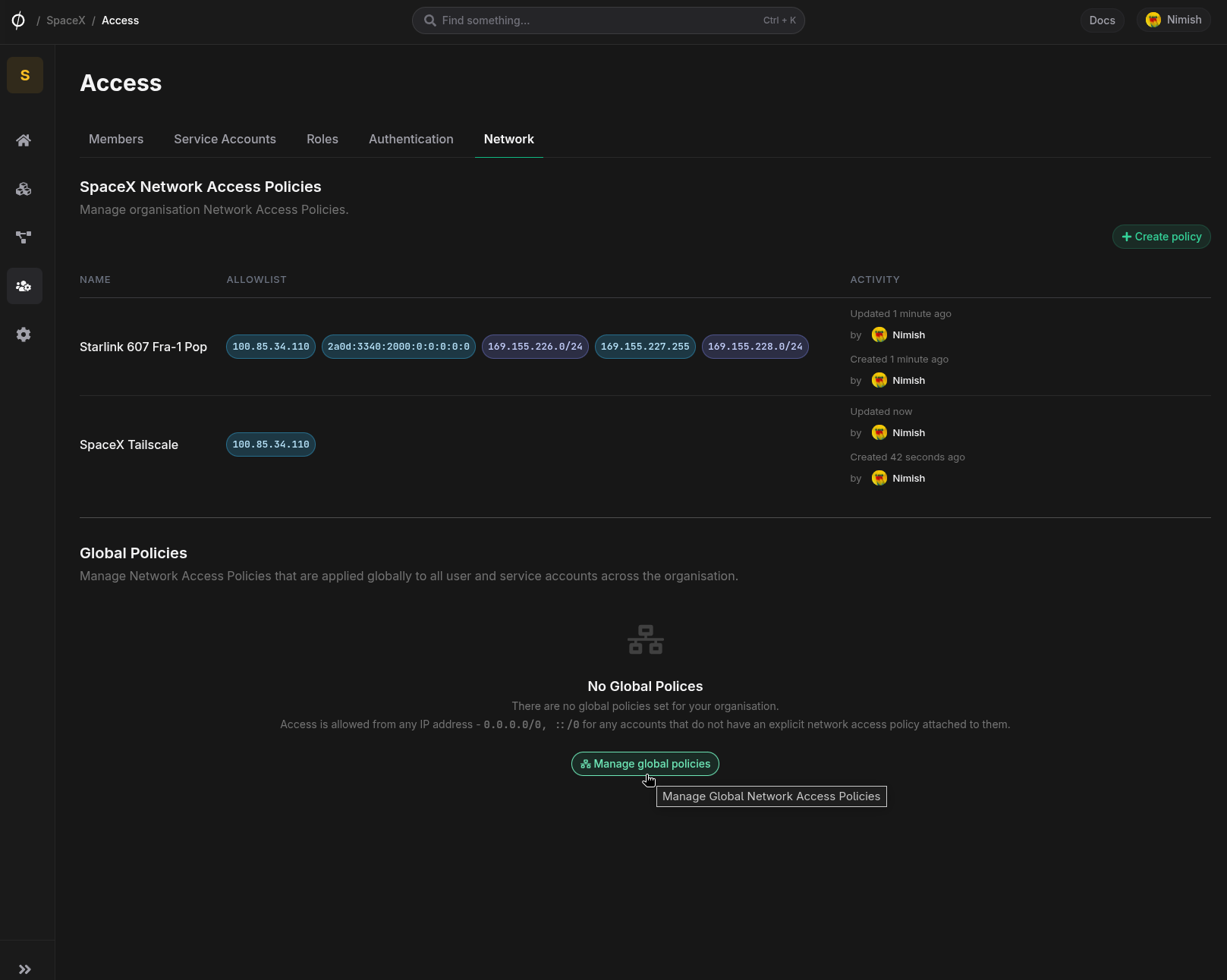Select the Authentication tab
This screenshot has height=980, width=1227.
coord(411,139)
